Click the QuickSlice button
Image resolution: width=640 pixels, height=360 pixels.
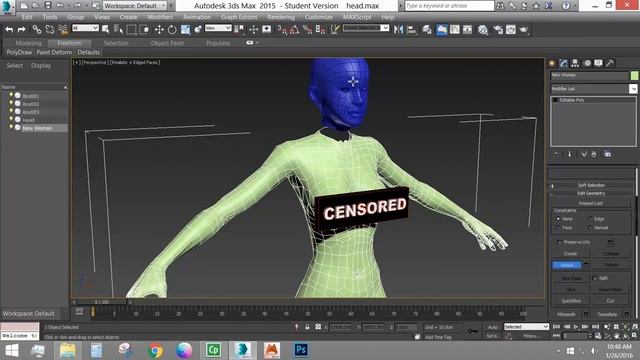[571, 300]
